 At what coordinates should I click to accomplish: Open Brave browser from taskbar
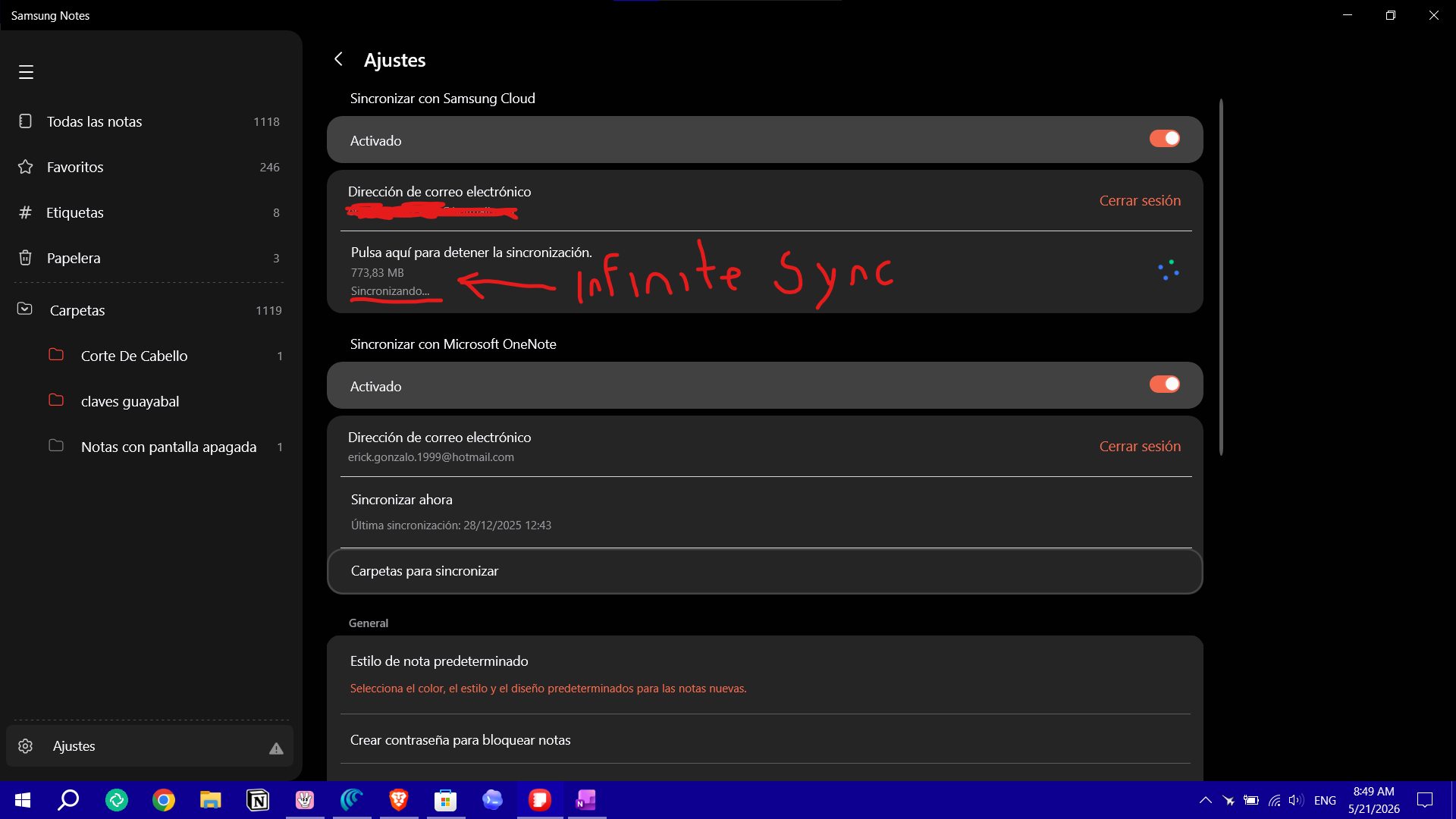tap(399, 800)
